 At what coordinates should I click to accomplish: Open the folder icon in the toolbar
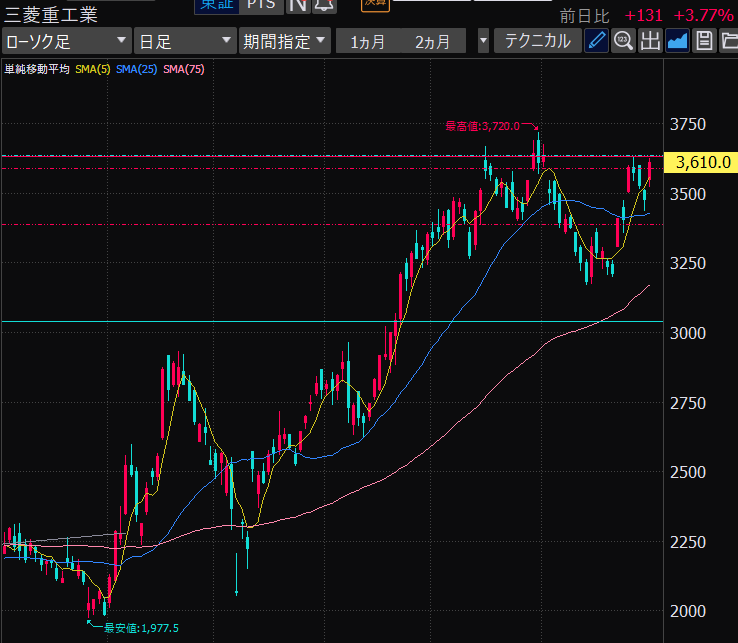tap(729, 41)
